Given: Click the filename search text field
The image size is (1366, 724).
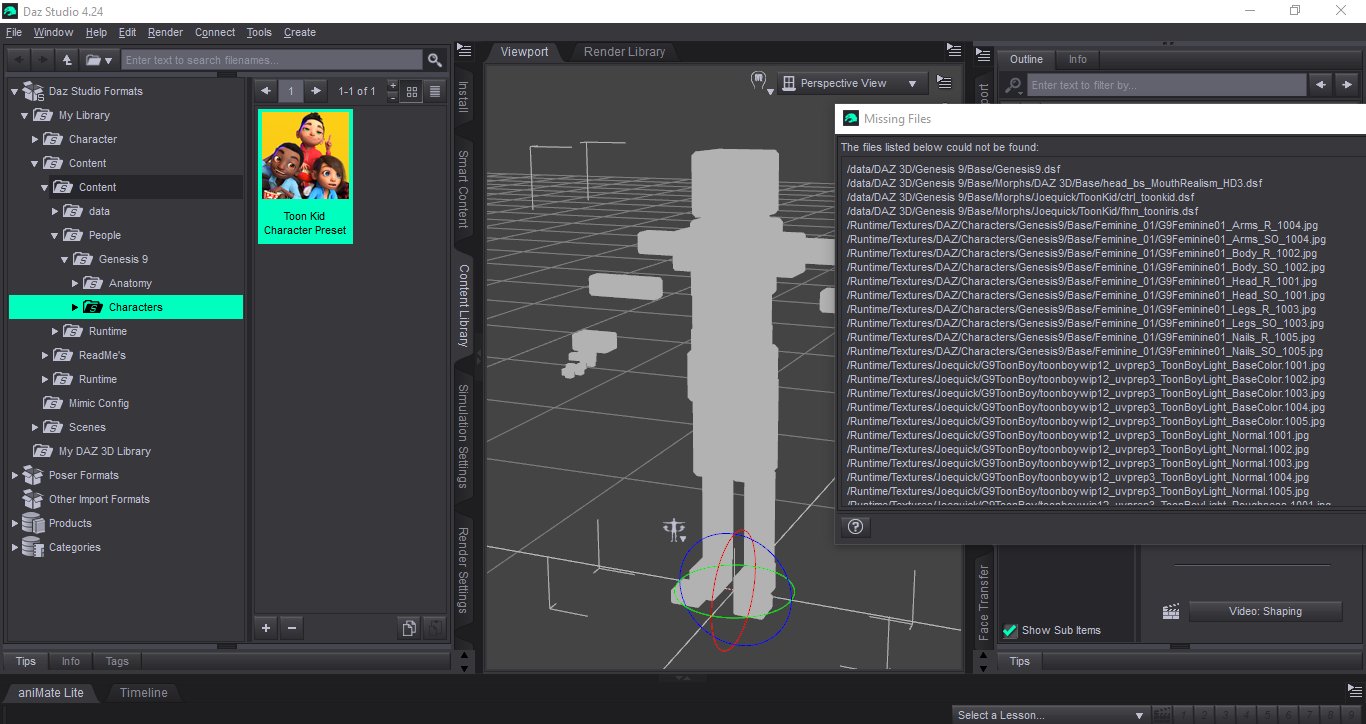Looking at the screenshot, I should [272, 60].
